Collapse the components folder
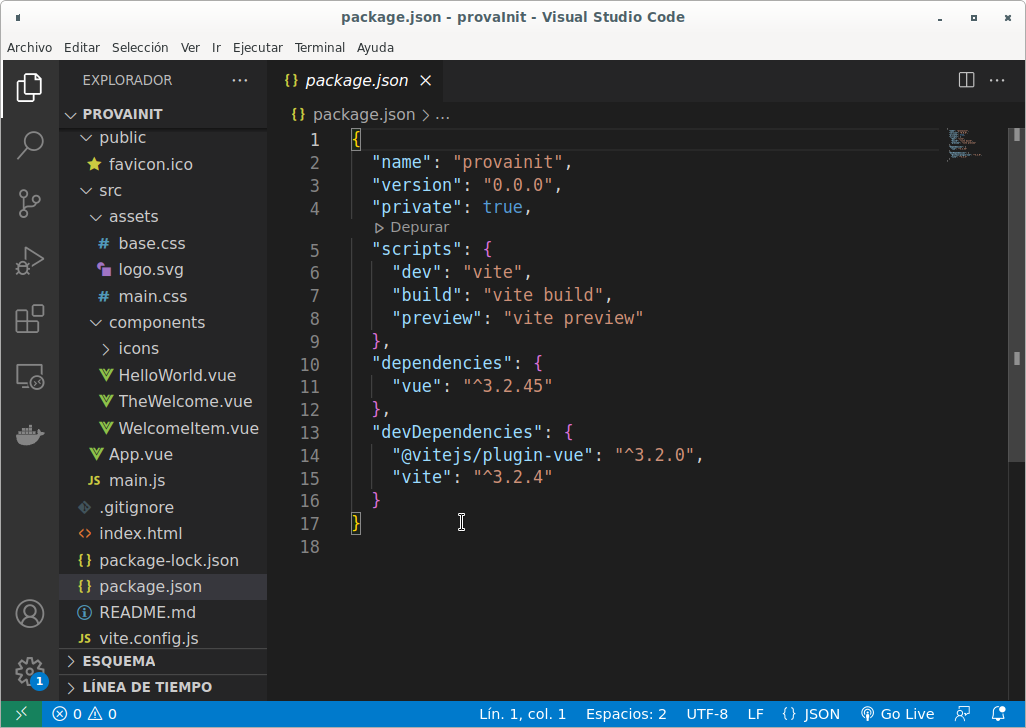The width and height of the screenshot is (1026, 728). click(x=156, y=322)
